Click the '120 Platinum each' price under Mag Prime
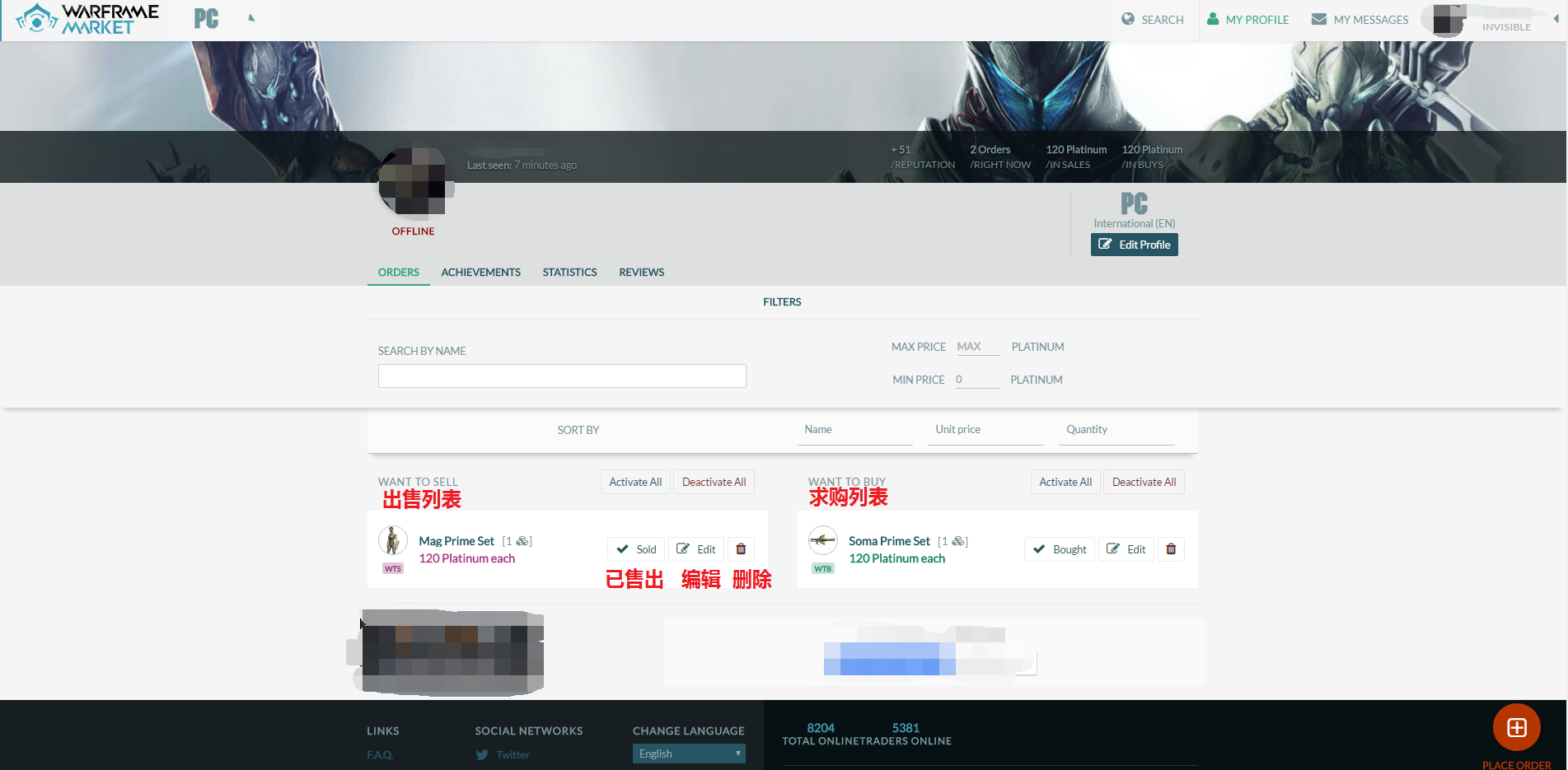 click(x=466, y=558)
